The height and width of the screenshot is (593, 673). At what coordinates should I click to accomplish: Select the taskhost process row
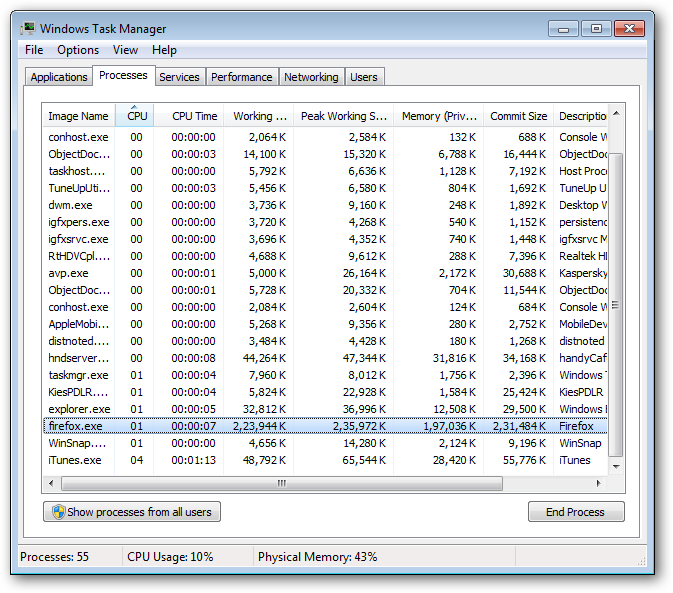(325, 171)
